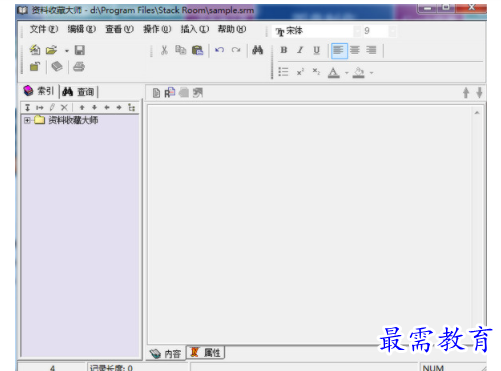Click the plain document icon above content pane

pos(156,93)
